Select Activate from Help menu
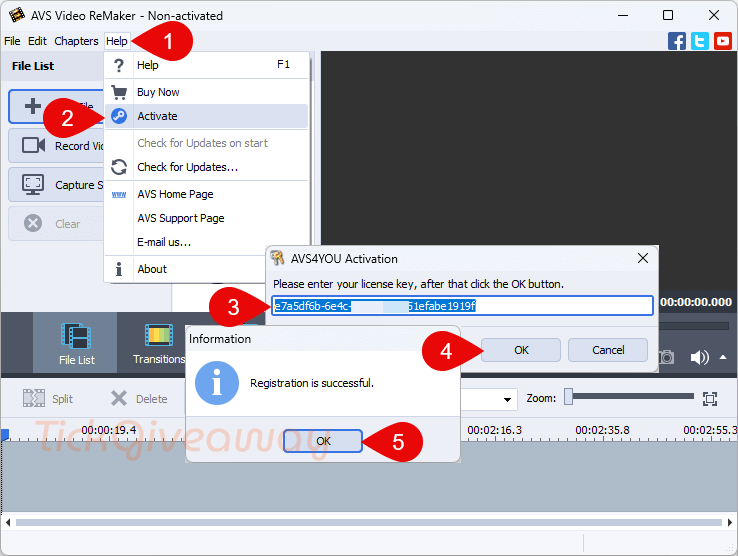Viewport: 738px width, 556px height. click(x=207, y=116)
